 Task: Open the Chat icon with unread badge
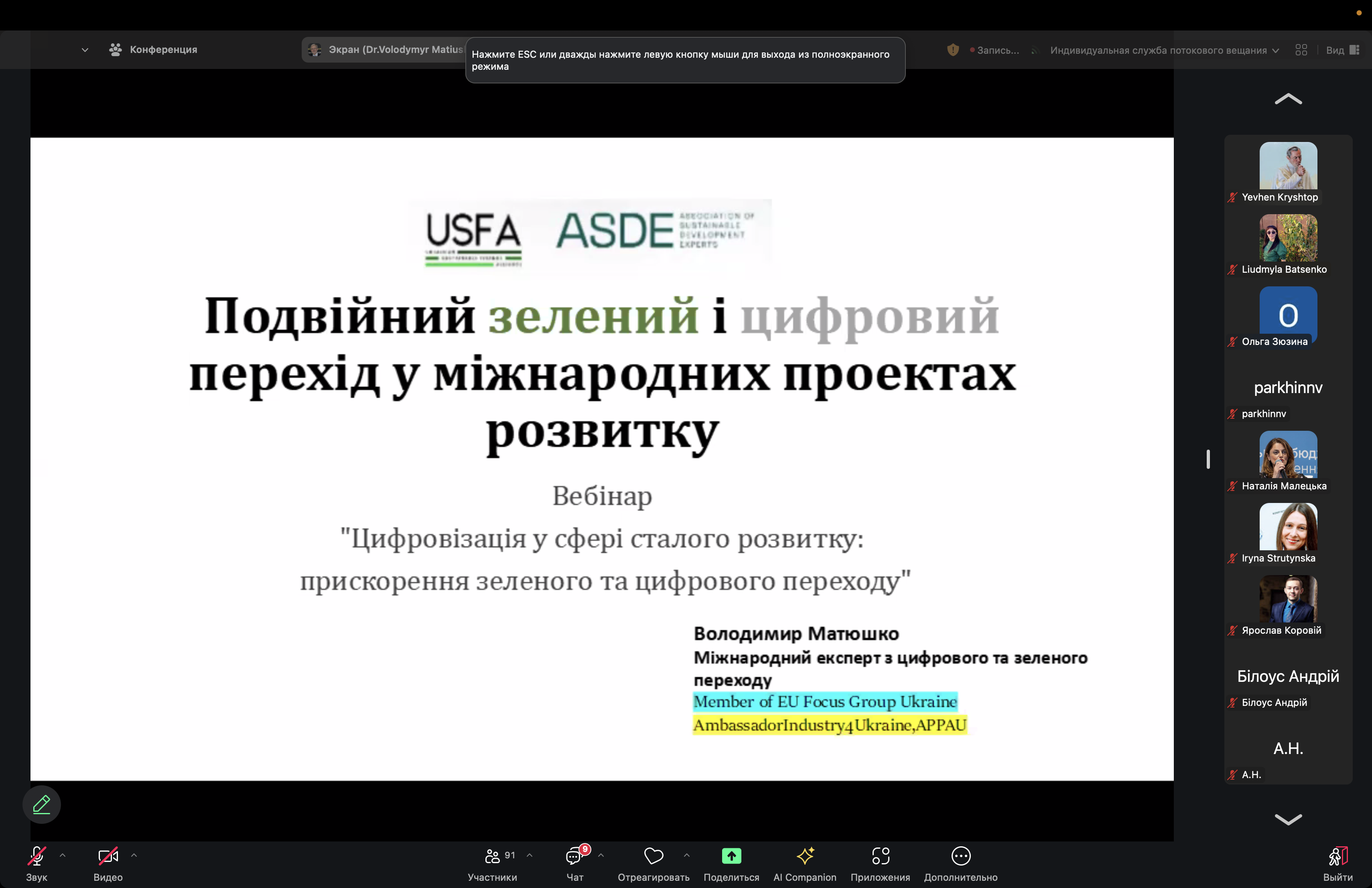[x=574, y=856]
